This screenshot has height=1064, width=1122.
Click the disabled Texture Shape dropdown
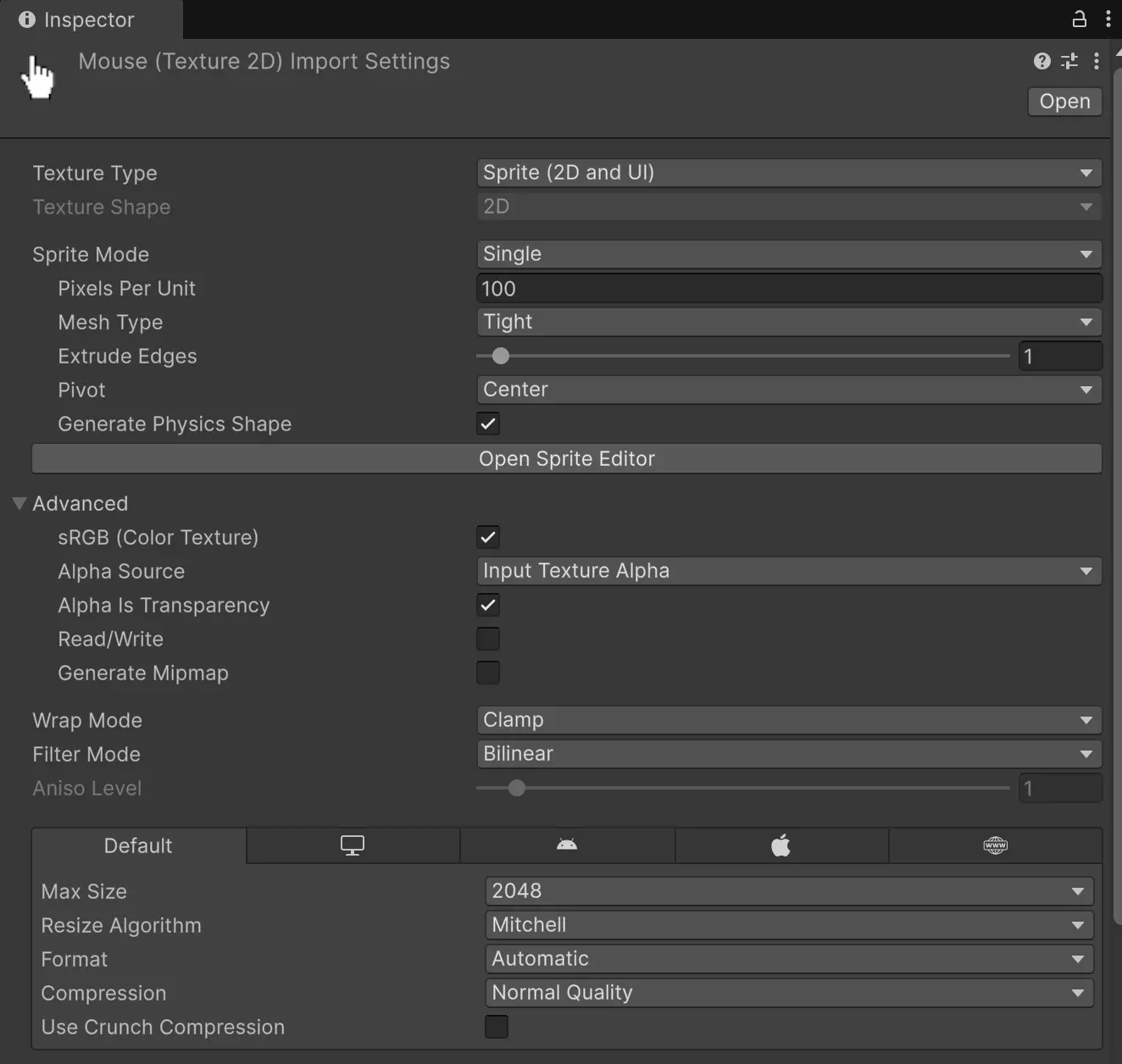tap(789, 207)
